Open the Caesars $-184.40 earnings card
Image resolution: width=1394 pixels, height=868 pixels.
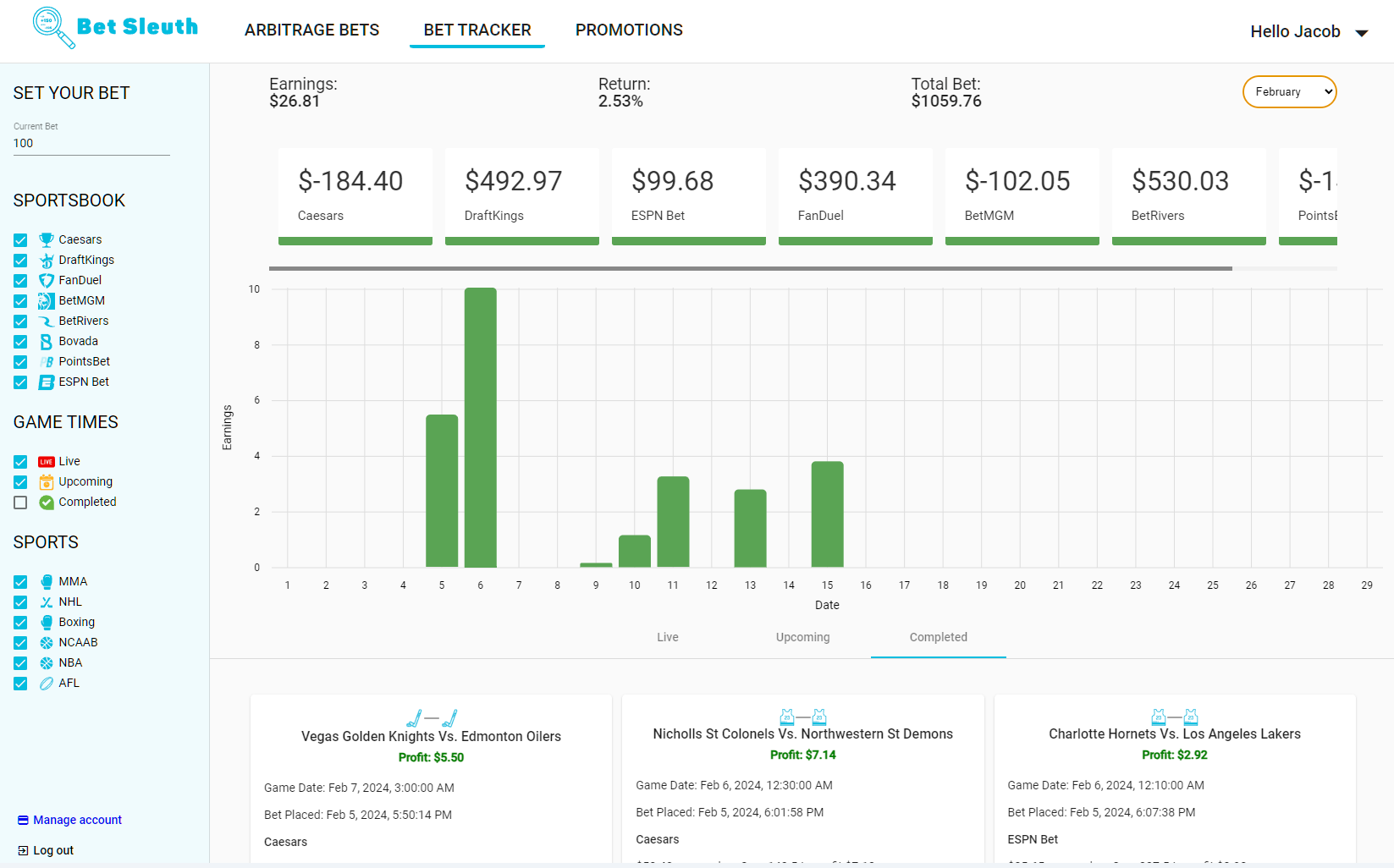[355, 196]
